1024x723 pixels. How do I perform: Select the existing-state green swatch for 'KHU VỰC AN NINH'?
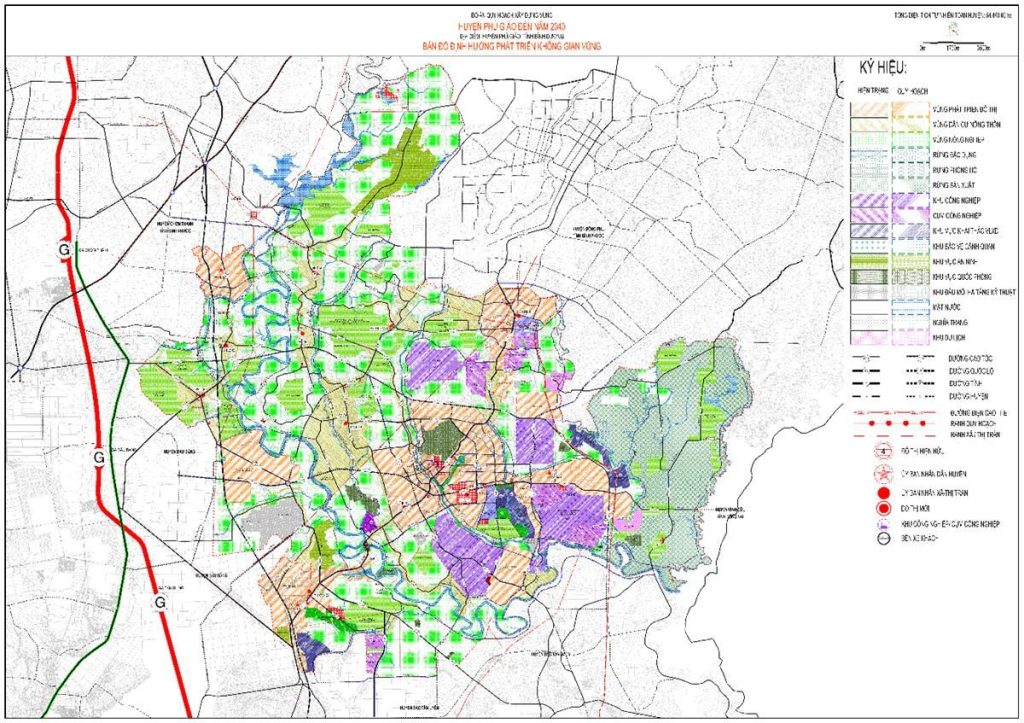tap(869, 262)
